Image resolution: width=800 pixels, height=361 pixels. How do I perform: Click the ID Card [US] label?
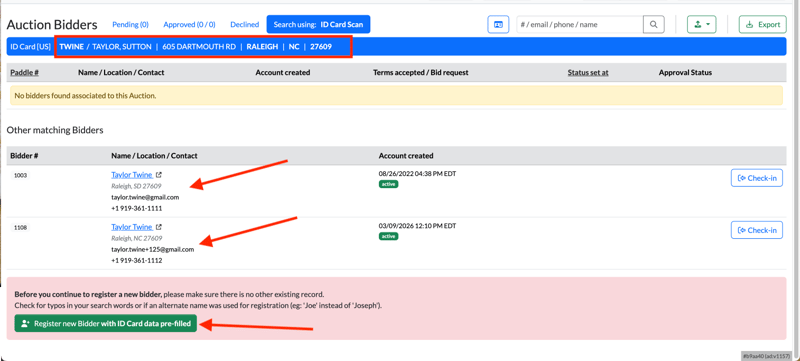31,46
